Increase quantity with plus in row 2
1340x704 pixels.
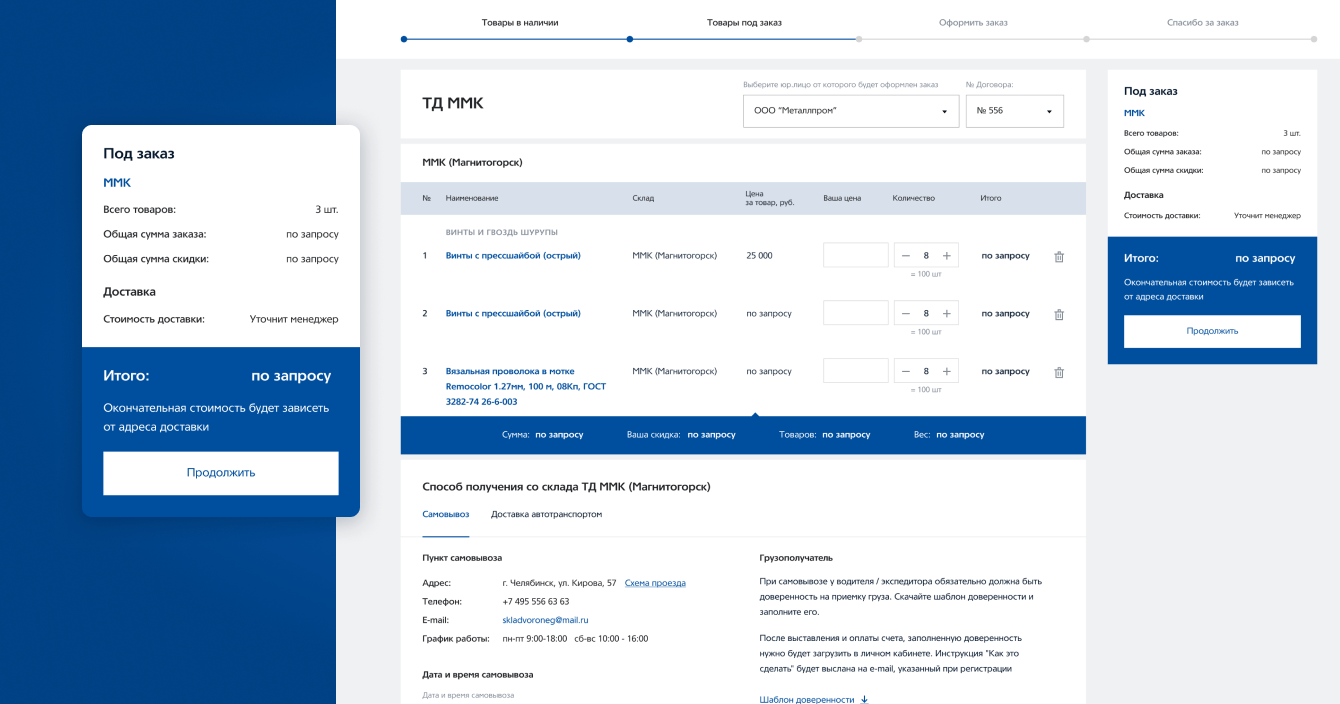pyautogui.click(x=946, y=314)
